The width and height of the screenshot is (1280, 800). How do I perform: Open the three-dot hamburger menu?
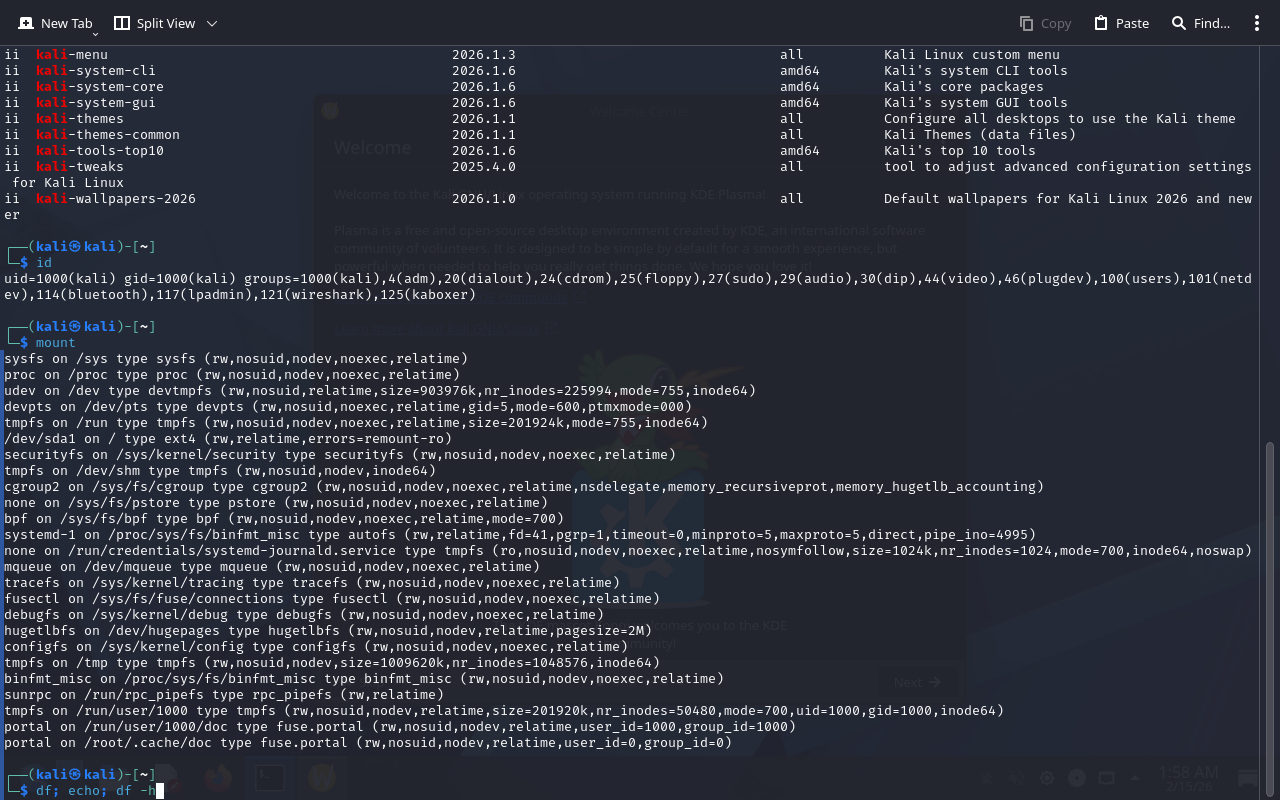(x=1257, y=23)
